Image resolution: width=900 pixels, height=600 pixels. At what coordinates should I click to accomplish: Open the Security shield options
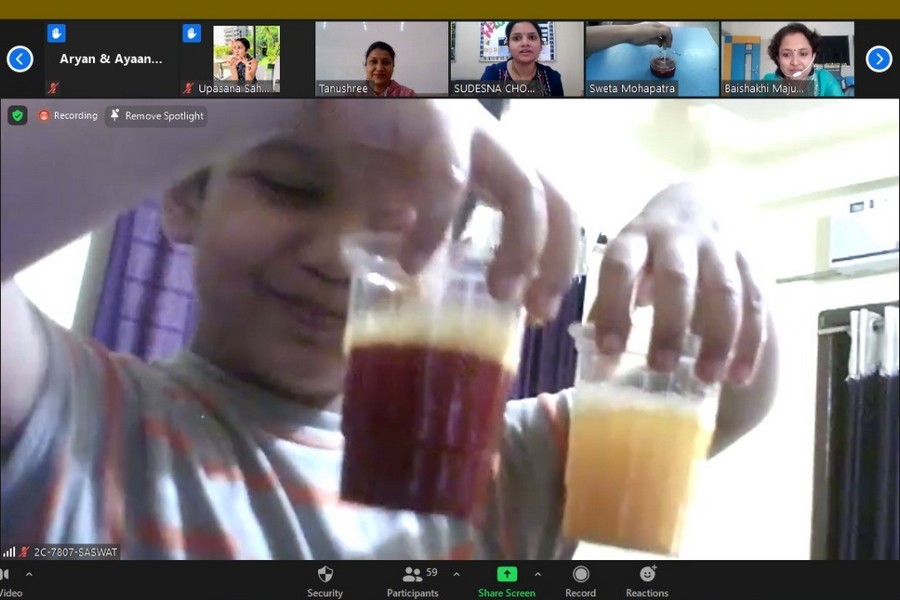click(x=324, y=575)
